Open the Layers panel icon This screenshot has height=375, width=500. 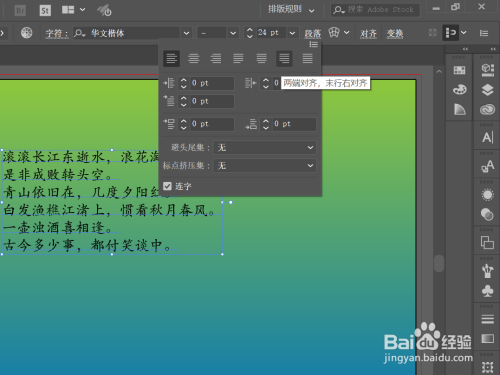point(487,90)
